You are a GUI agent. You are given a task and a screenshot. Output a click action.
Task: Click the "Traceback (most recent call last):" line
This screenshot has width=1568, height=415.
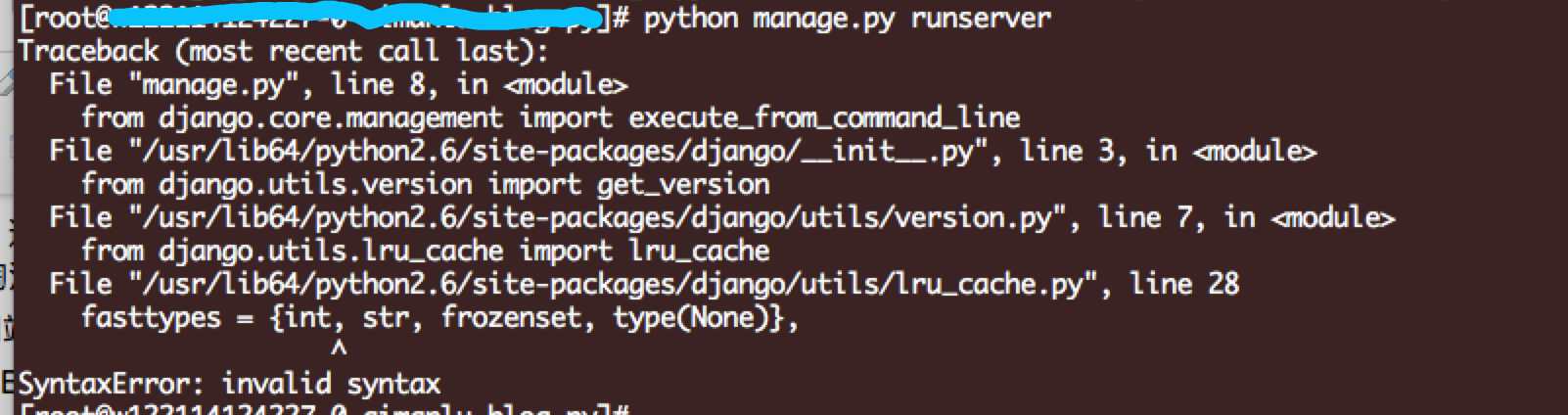(x=283, y=51)
